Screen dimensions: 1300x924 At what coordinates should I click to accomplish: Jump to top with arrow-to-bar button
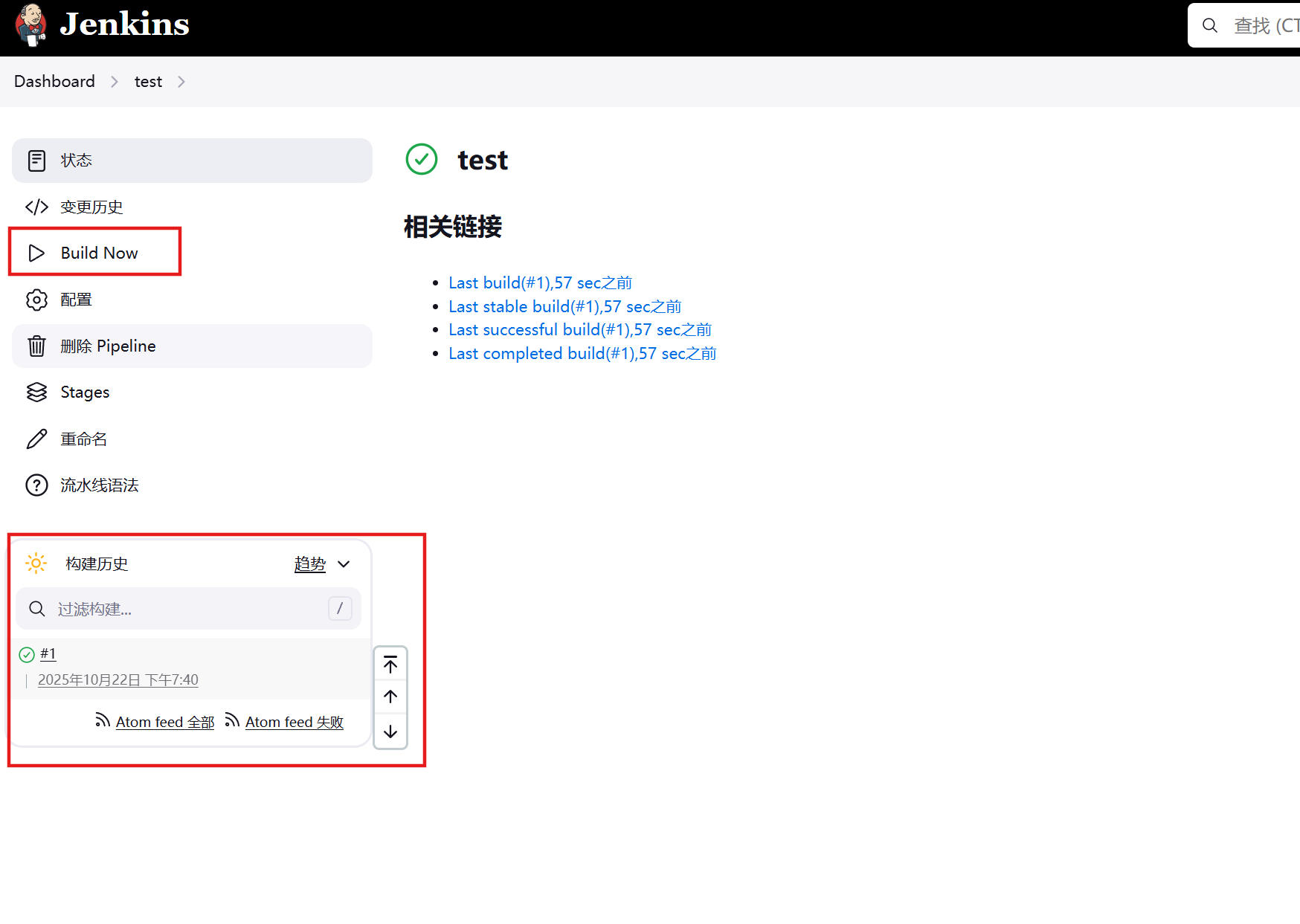click(390, 664)
